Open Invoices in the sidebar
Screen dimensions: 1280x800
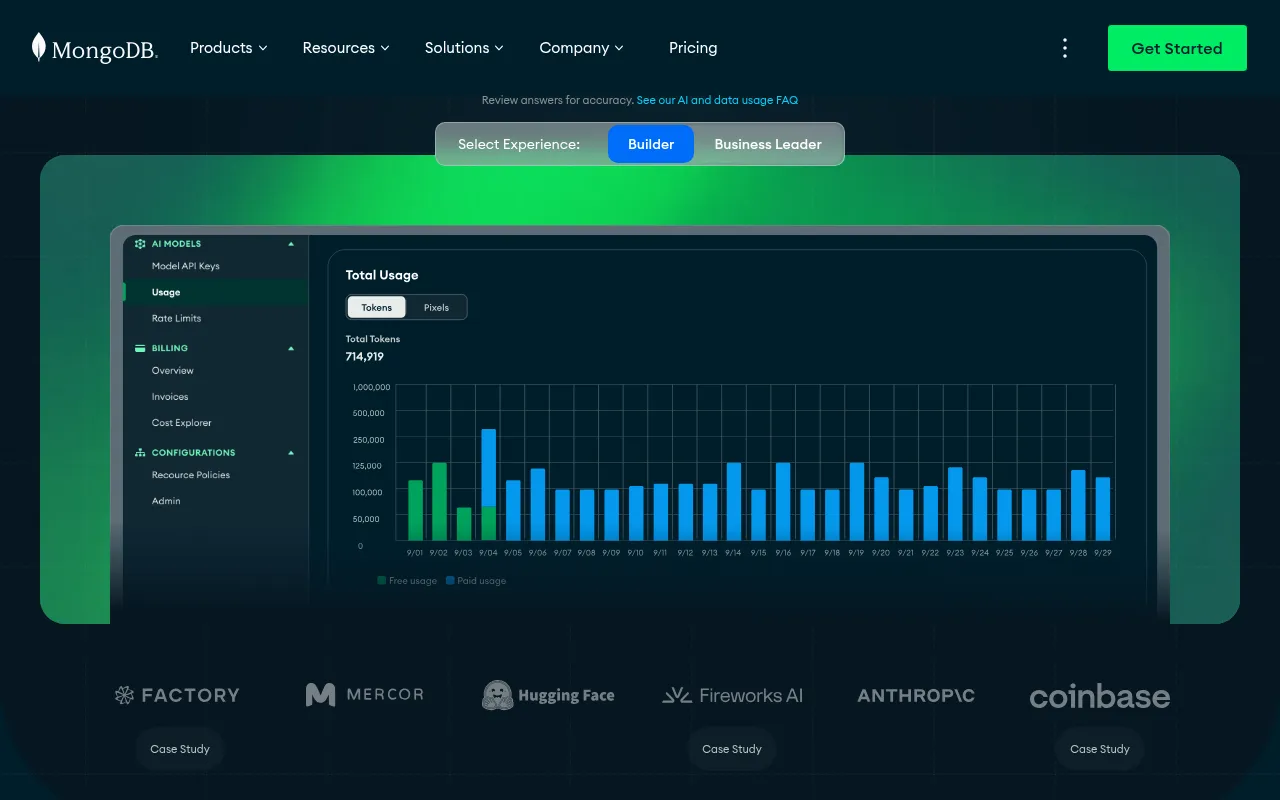pos(170,396)
